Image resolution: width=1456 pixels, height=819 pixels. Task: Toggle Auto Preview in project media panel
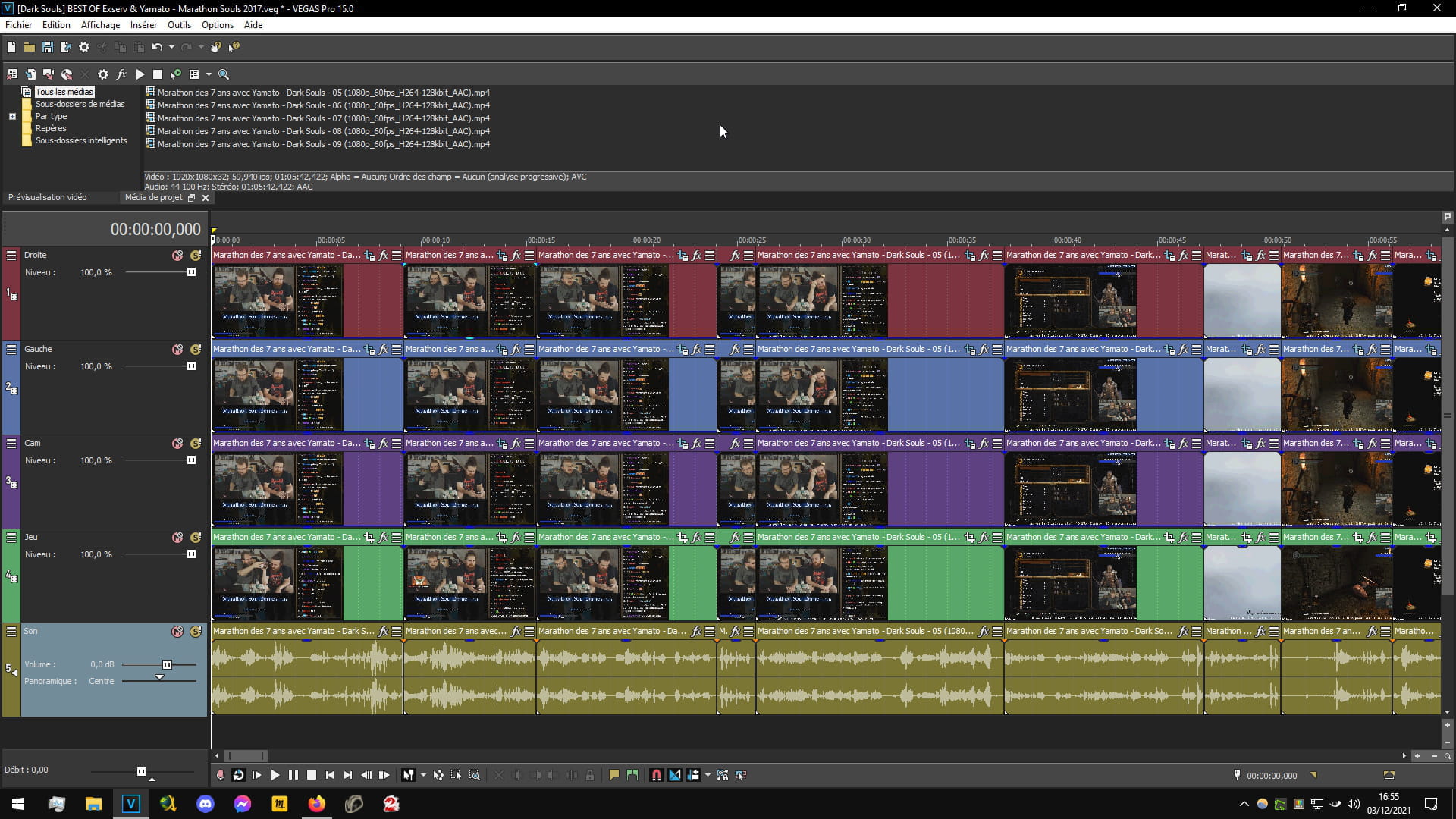(176, 74)
